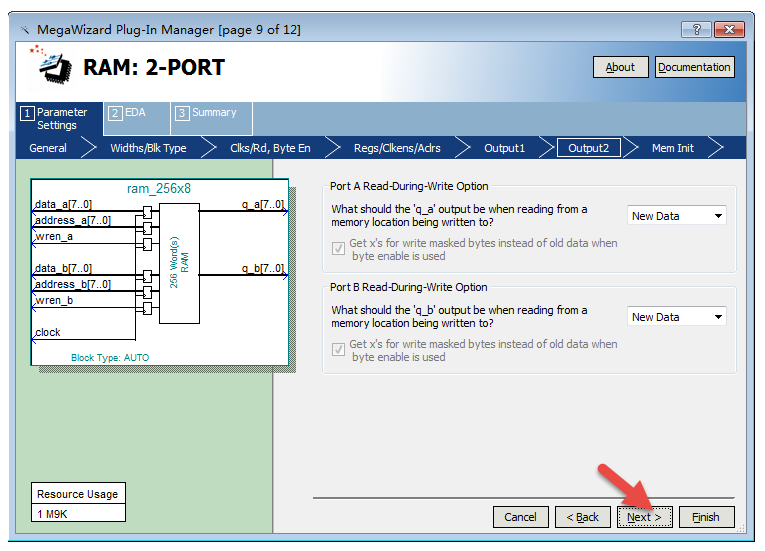Click the Back button
This screenshot has width=765, height=551.
(583, 517)
